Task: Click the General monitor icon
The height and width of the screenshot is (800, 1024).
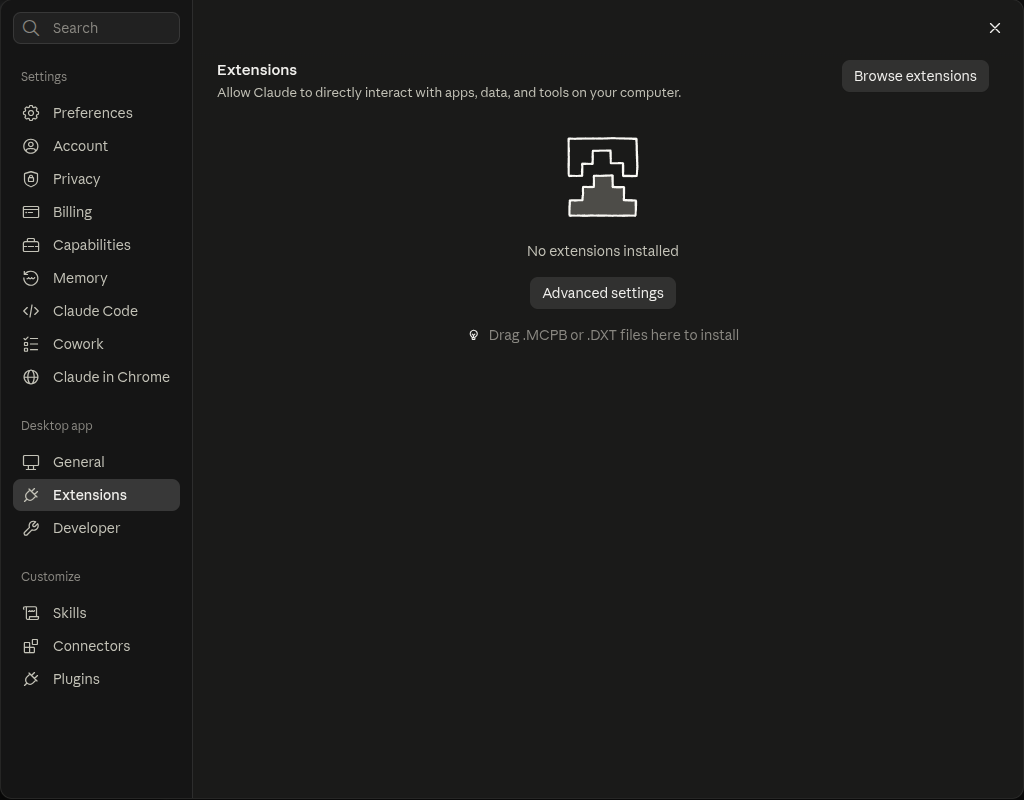Action: pyautogui.click(x=31, y=462)
